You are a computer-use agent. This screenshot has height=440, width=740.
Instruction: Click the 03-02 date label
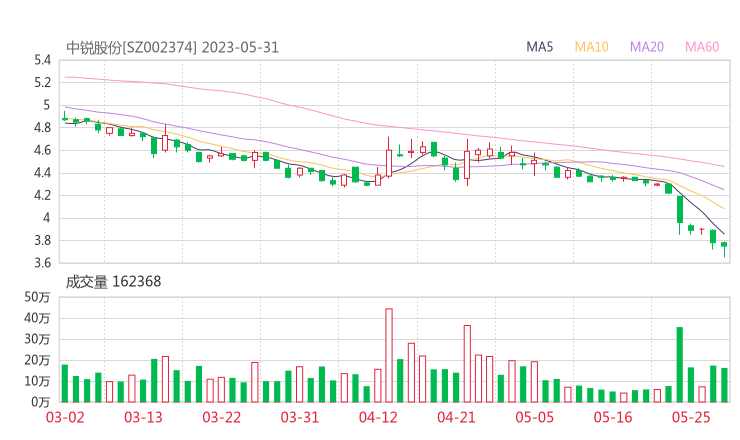coord(65,417)
